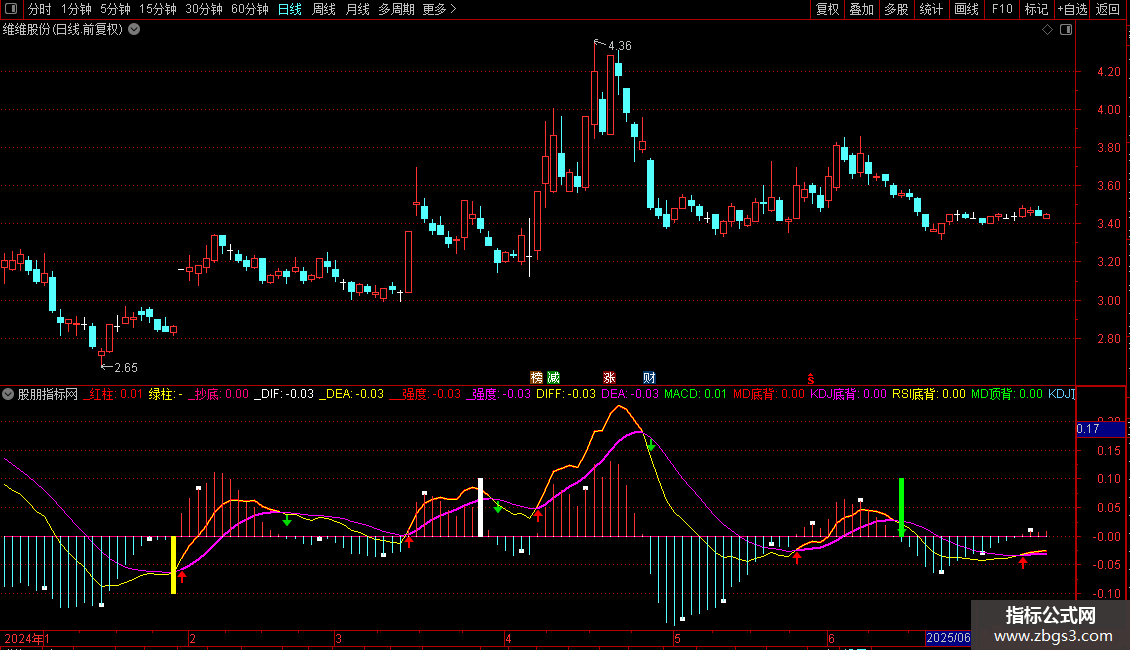Switch to 5分钟 period
The image size is (1130, 650).
[x=115, y=9]
